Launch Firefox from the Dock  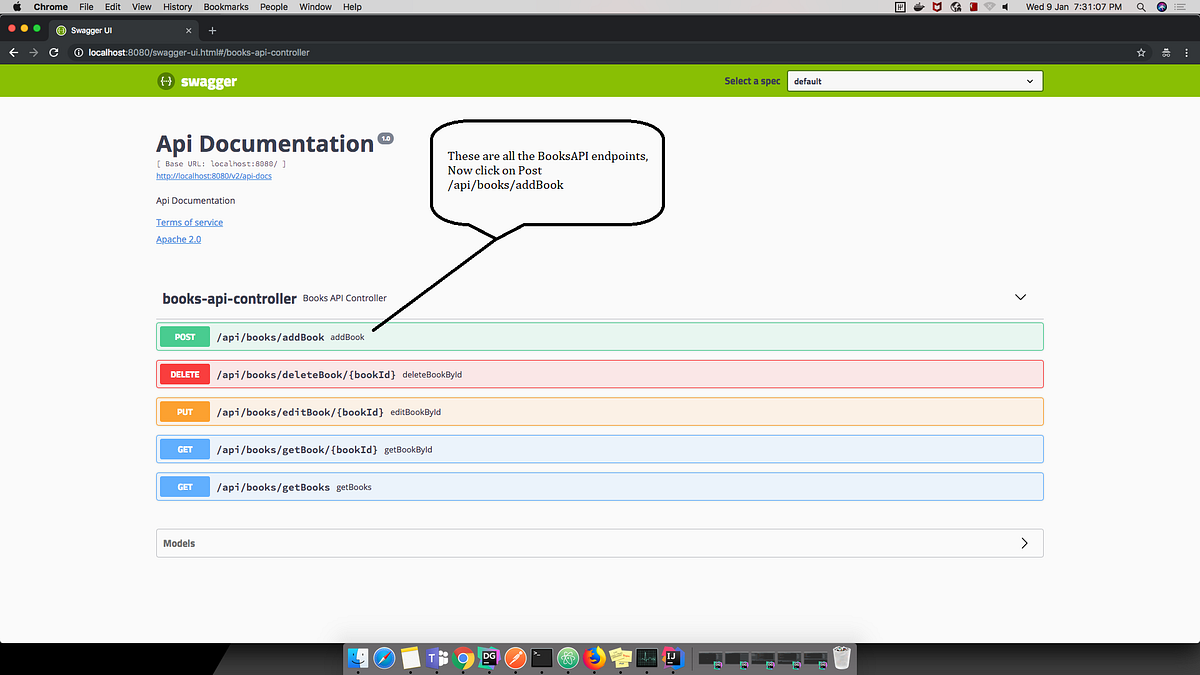tap(593, 657)
